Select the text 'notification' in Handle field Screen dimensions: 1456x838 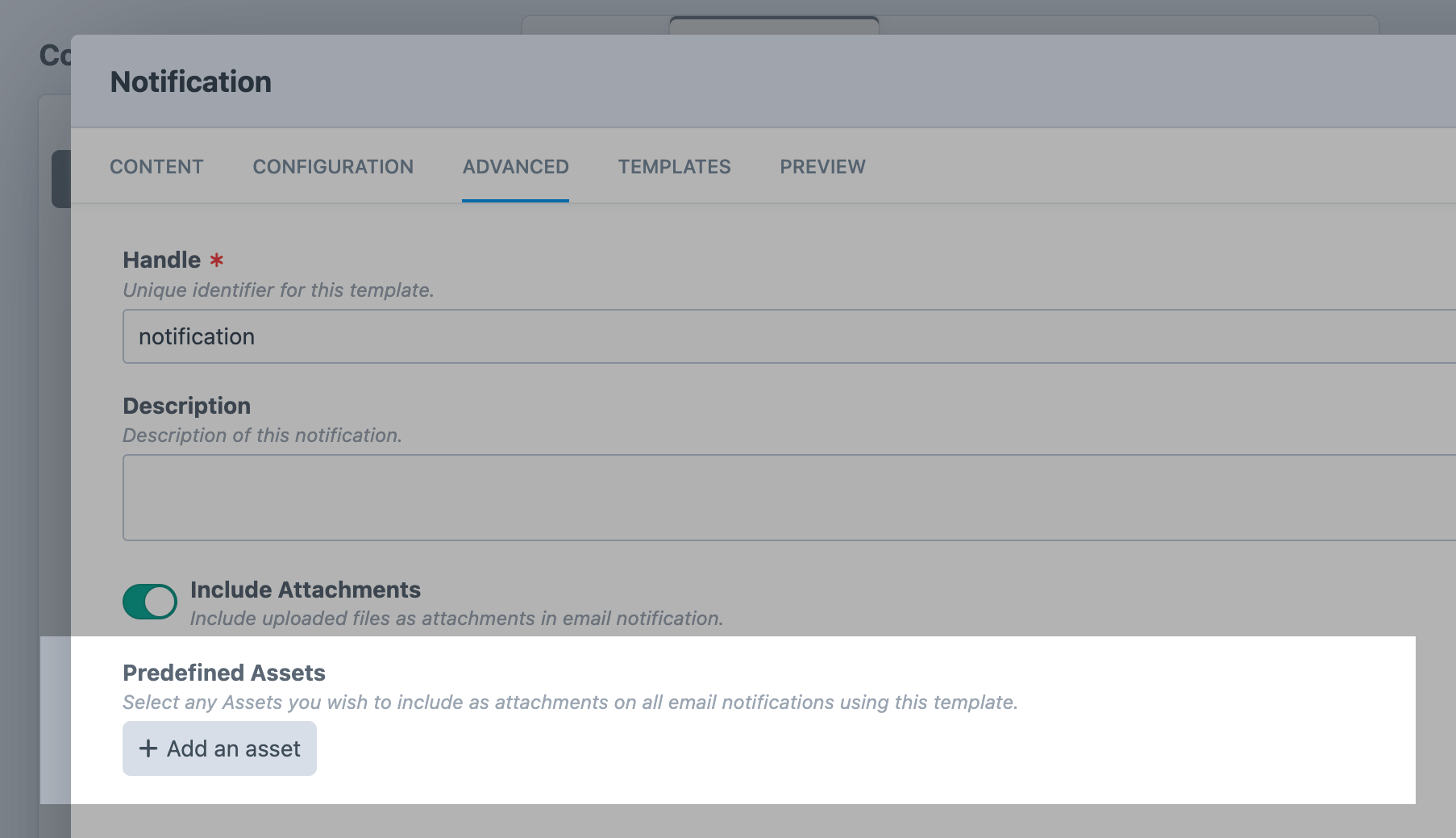point(196,336)
